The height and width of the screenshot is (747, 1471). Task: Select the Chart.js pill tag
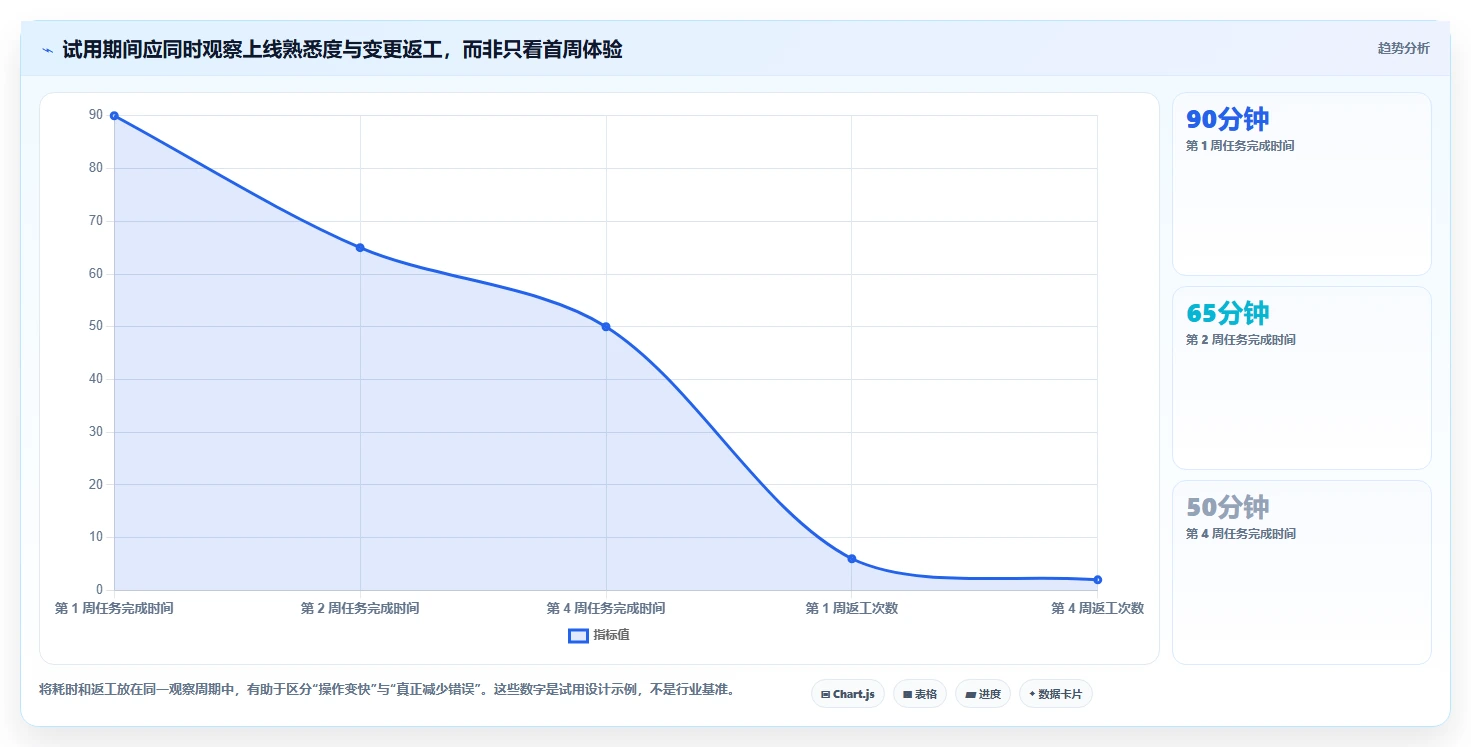[x=847, y=693]
